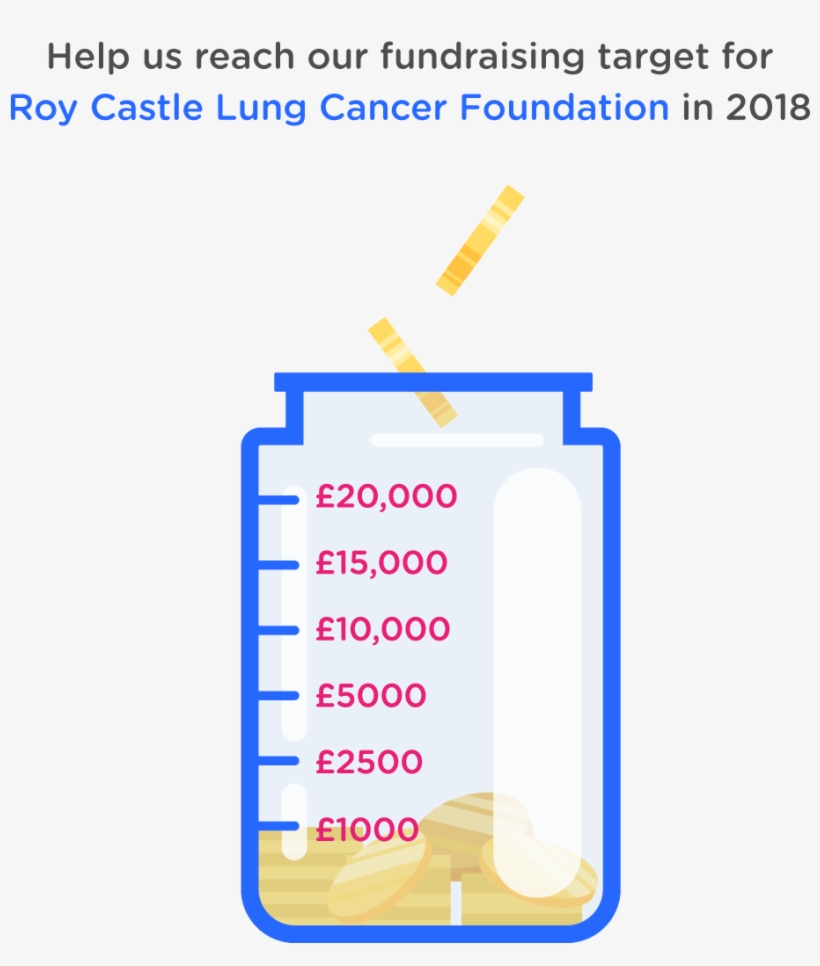Click the £1000 target label

(366, 828)
